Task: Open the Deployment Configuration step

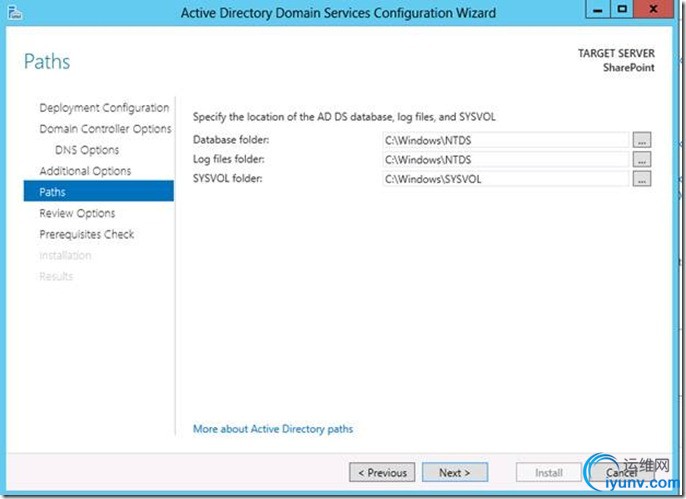Action: [x=104, y=108]
